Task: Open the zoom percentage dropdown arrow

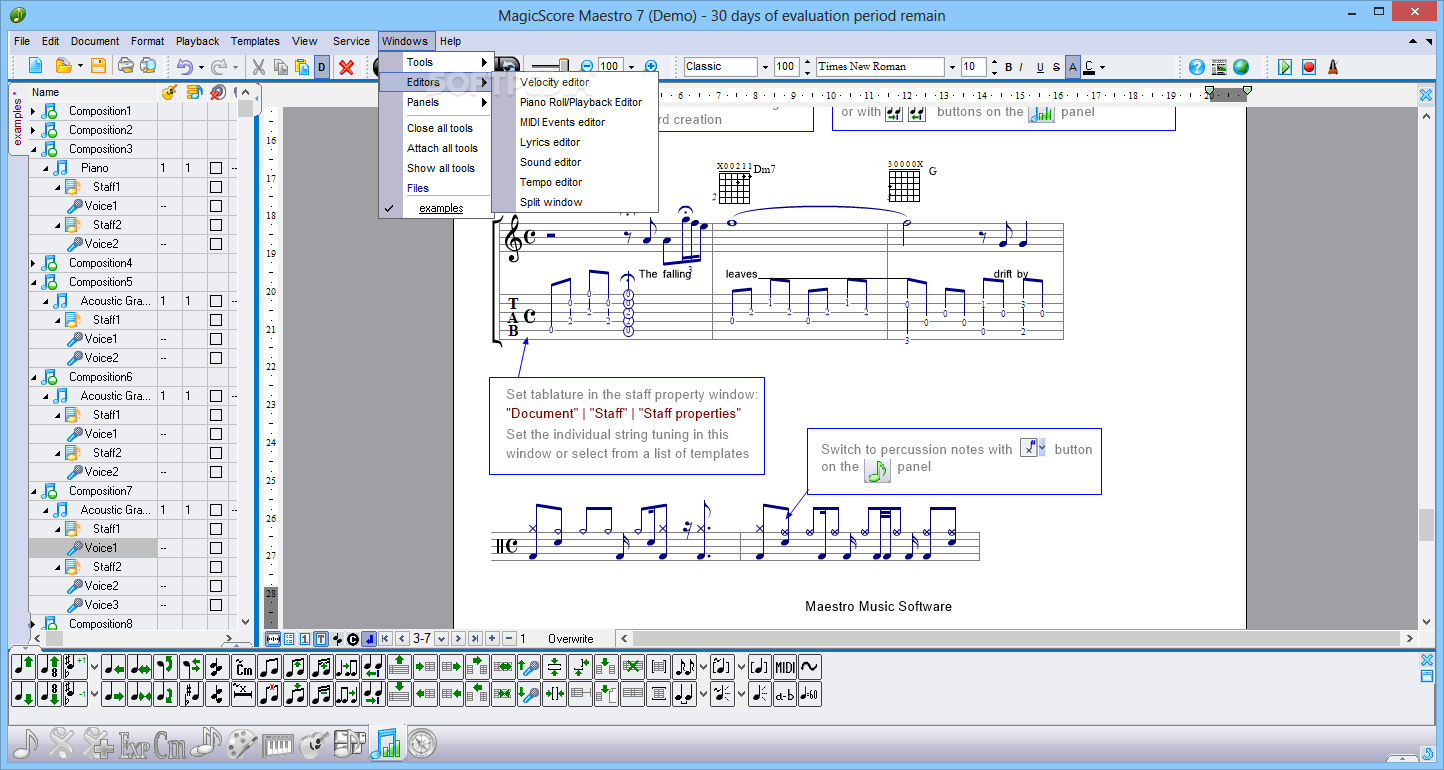Action: coord(631,67)
